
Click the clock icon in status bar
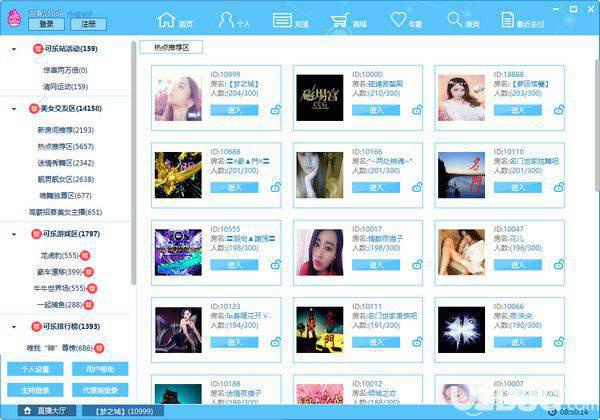pos(552,412)
